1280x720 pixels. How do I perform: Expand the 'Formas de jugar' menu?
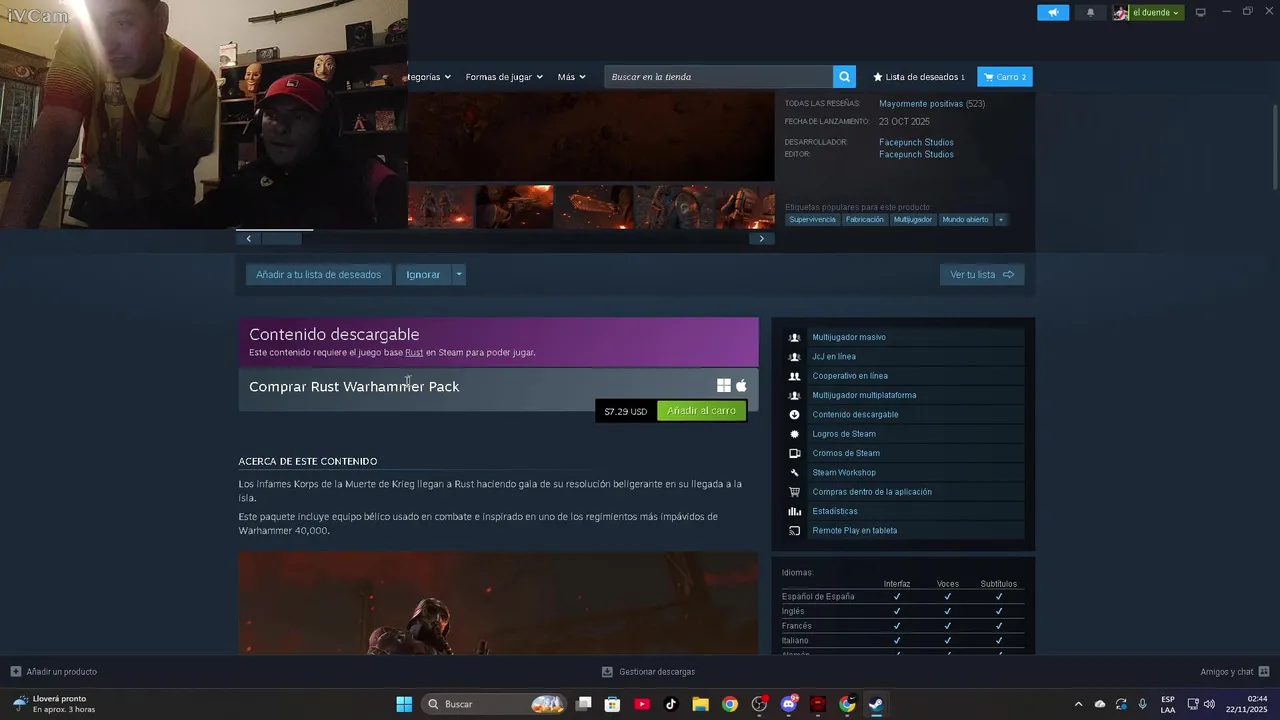[x=504, y=77]
